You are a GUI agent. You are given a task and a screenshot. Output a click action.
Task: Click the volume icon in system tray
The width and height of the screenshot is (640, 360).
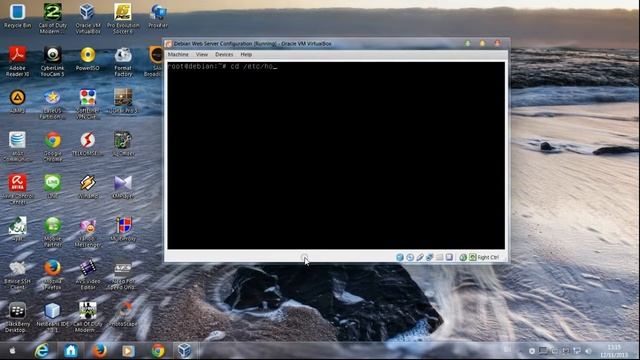588,351
